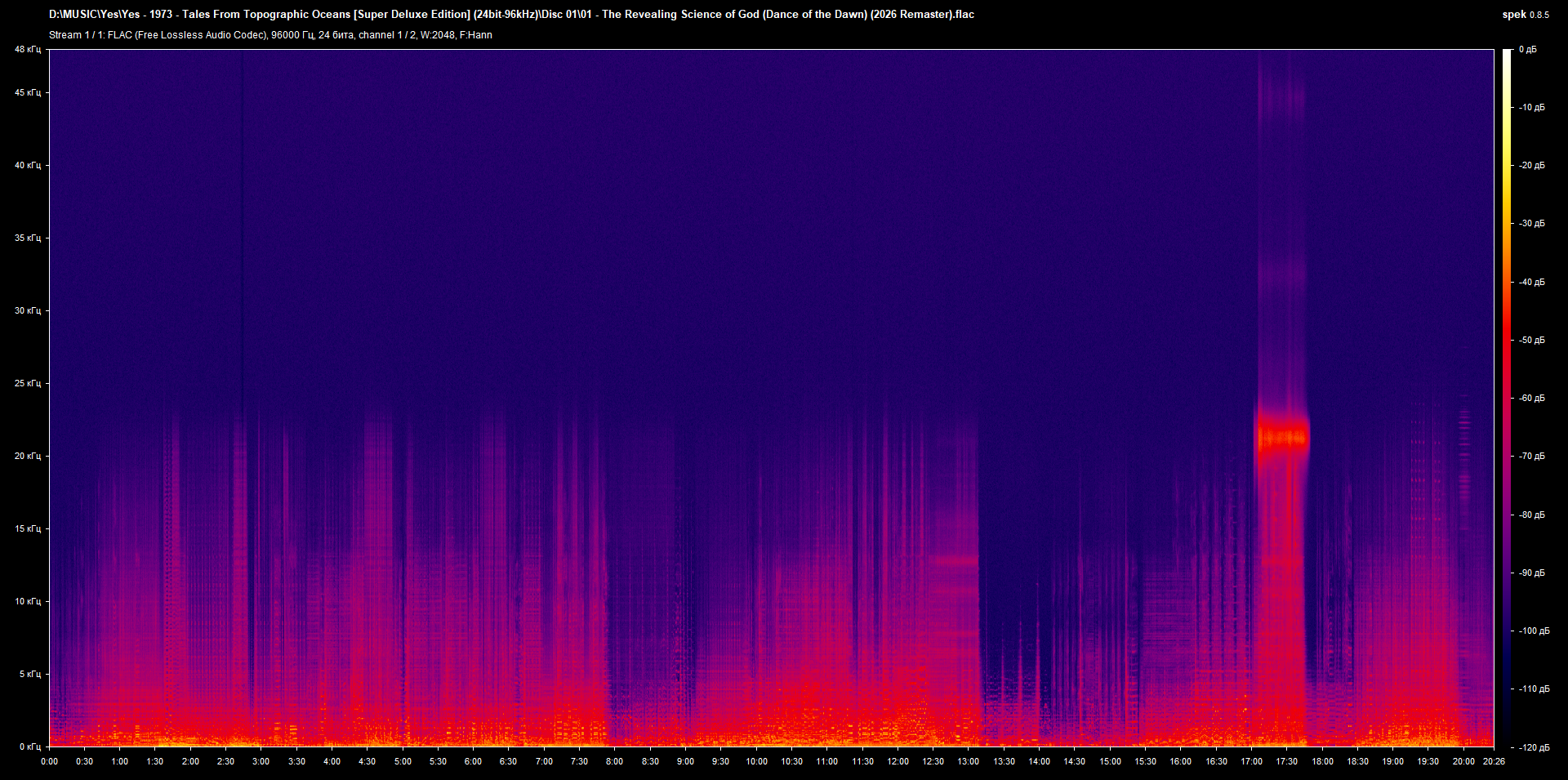Click the FLAC stream info line
The image size is (1568, 780).
coord(270,35)
